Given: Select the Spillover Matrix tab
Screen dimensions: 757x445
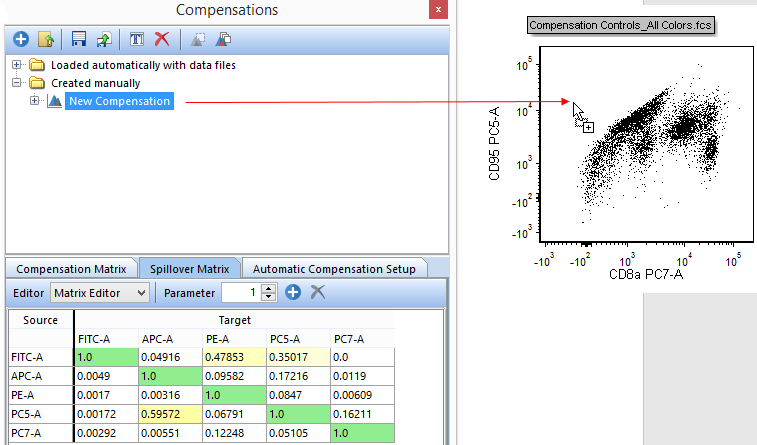Looking at the screenshot, I should (189, 268).
